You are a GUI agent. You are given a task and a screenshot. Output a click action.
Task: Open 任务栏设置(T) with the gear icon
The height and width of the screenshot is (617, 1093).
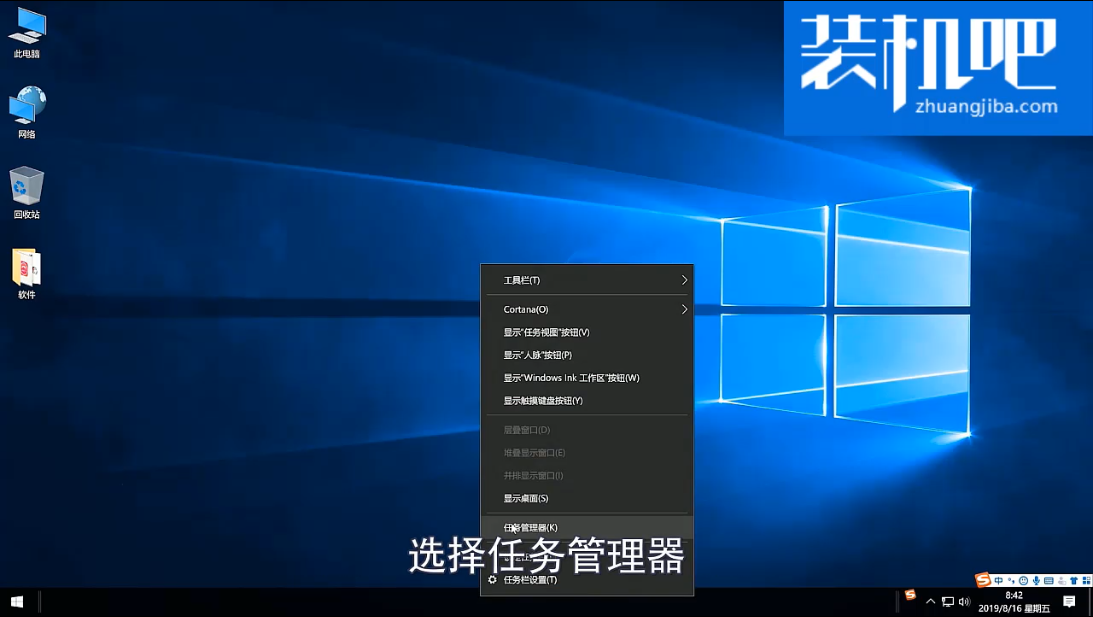pos(530,580)
